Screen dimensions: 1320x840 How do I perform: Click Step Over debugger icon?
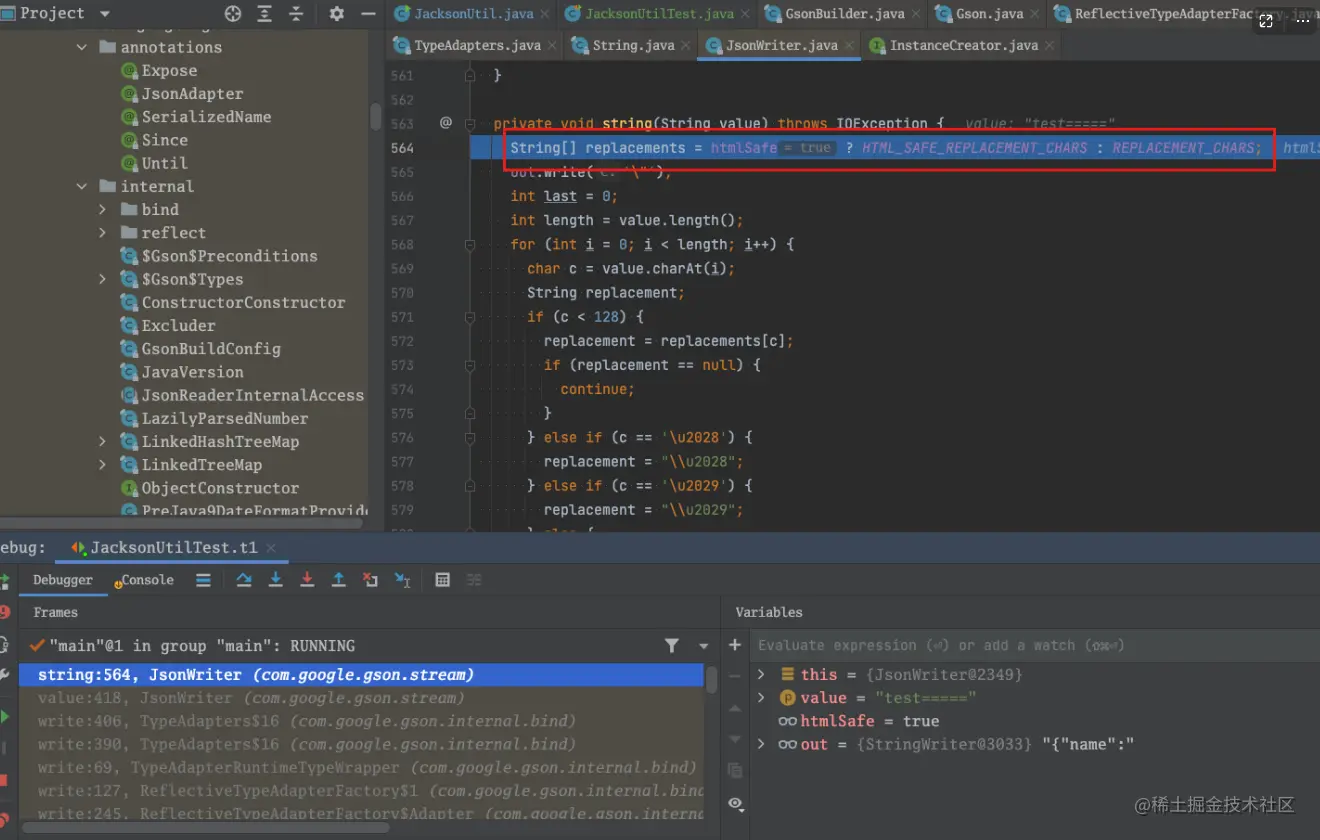coord(244,580)
